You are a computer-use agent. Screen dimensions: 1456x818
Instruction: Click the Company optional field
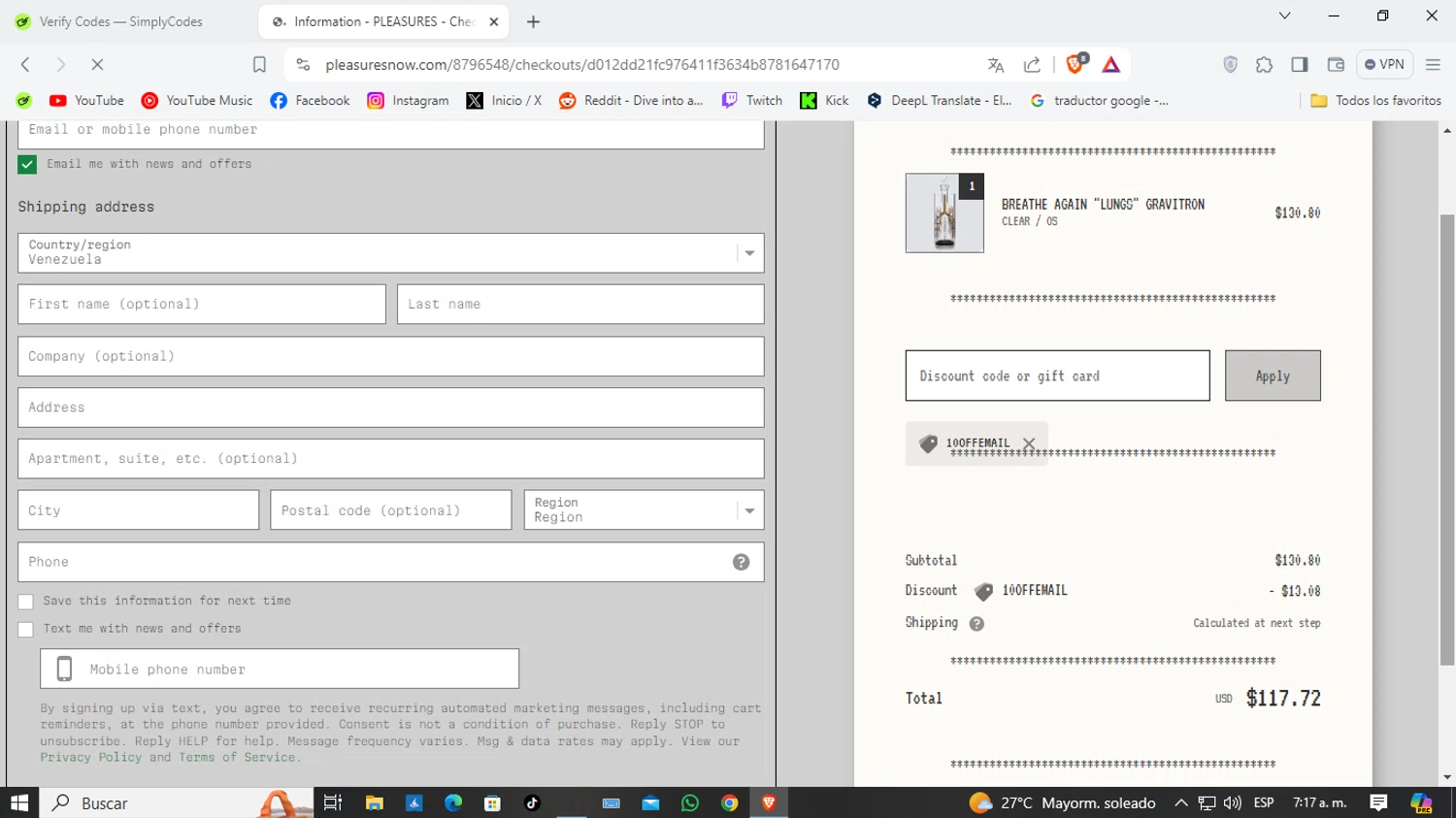click(x=390, y=356)
